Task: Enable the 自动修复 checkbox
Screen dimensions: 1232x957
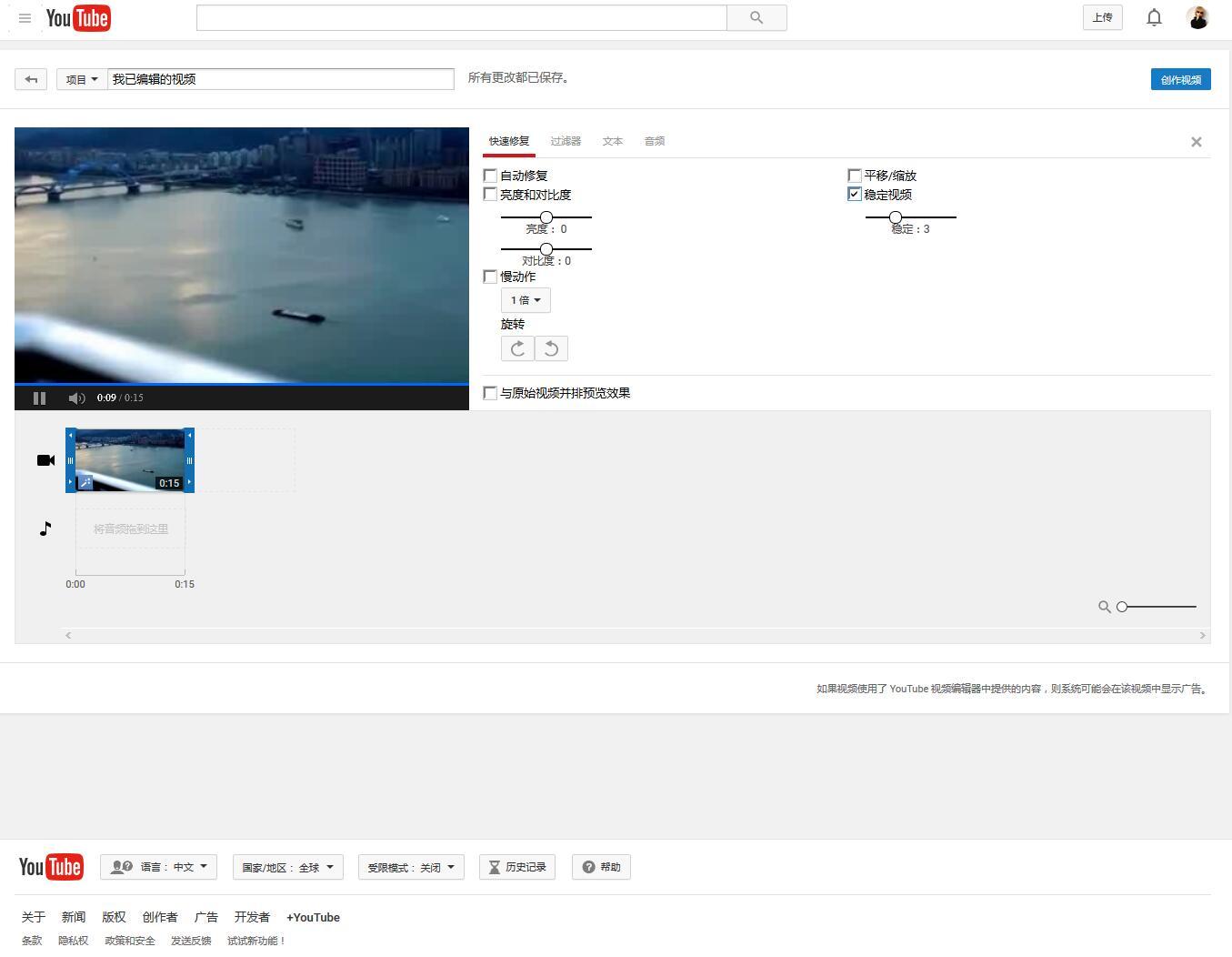Action: 491,176
